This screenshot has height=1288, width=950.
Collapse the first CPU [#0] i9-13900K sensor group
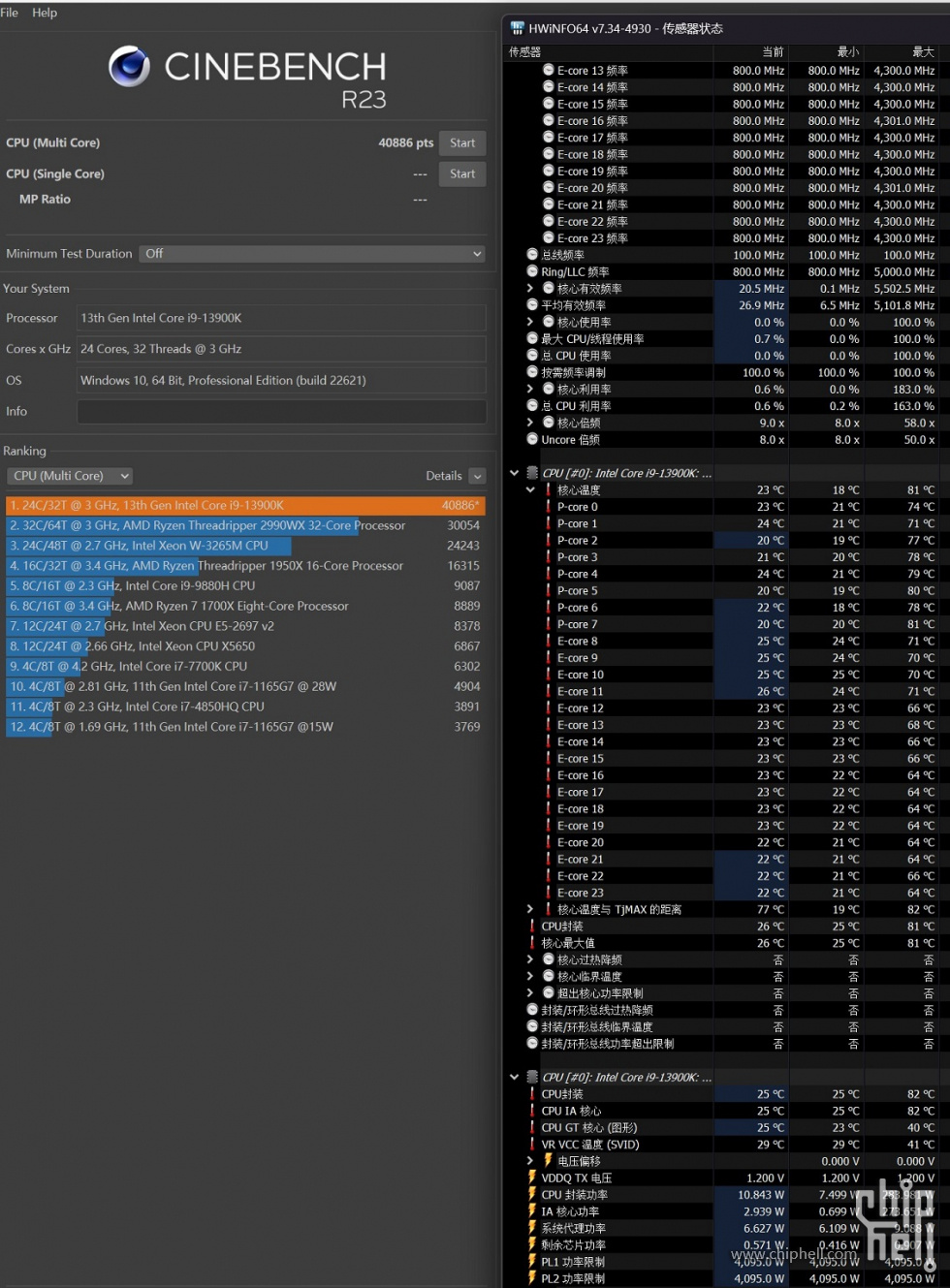[515, 473]
